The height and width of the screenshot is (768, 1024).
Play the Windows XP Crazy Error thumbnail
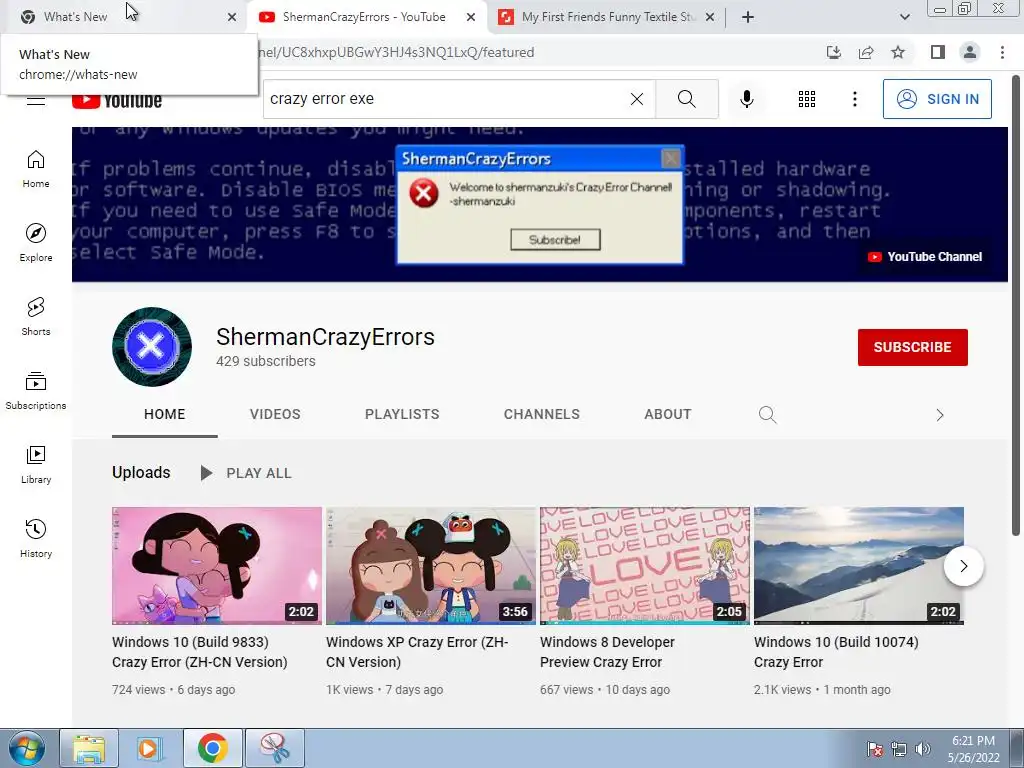coord(431,566)
